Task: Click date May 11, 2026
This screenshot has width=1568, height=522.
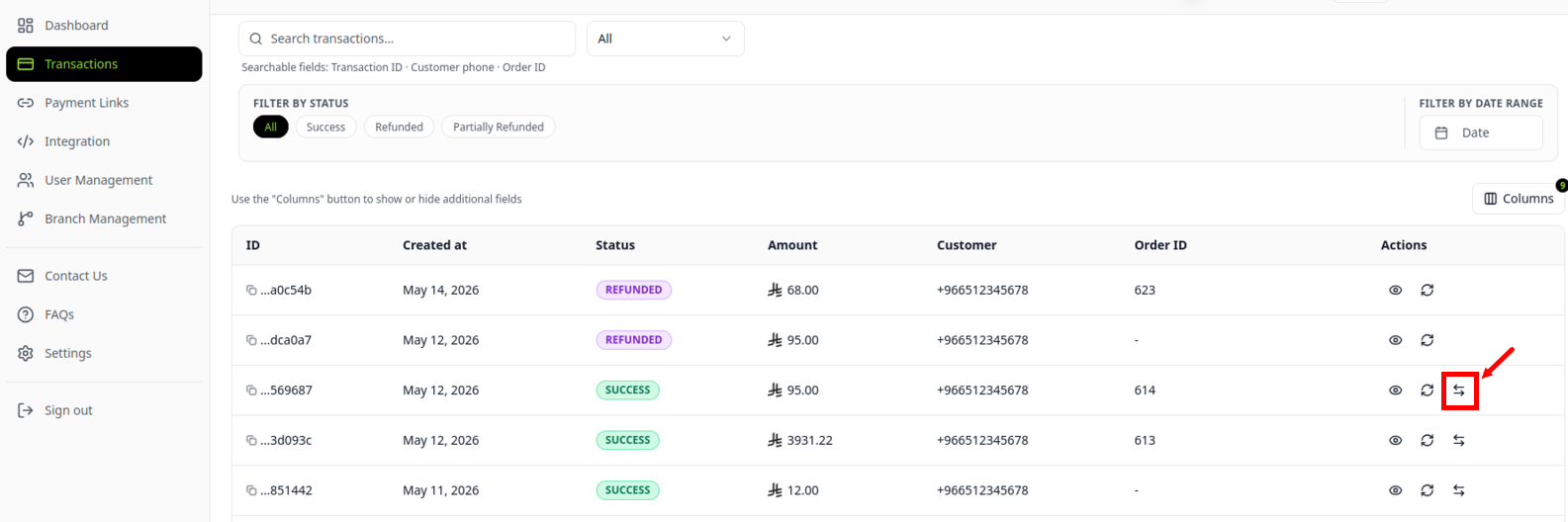Action: [440, 490]
